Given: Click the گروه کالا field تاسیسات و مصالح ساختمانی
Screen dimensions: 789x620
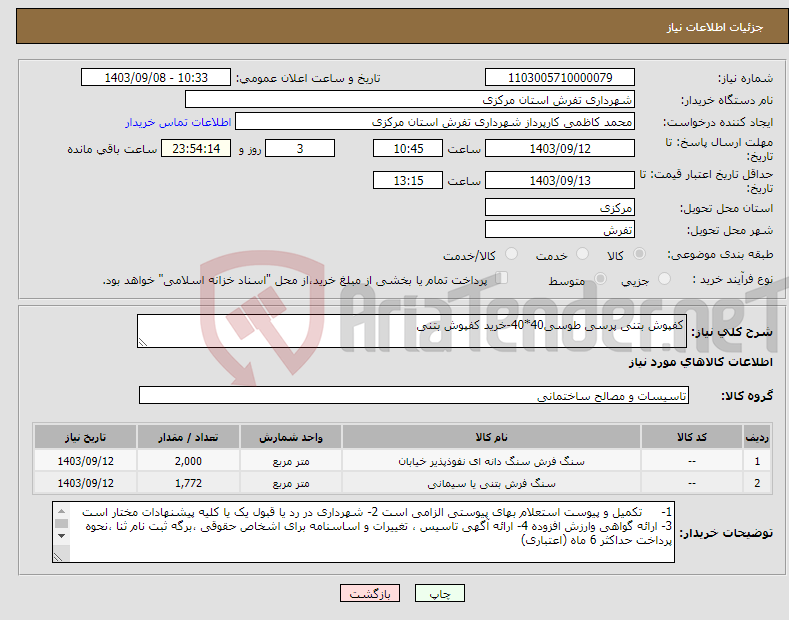Looking at the screenshot, I should [414, 395].
